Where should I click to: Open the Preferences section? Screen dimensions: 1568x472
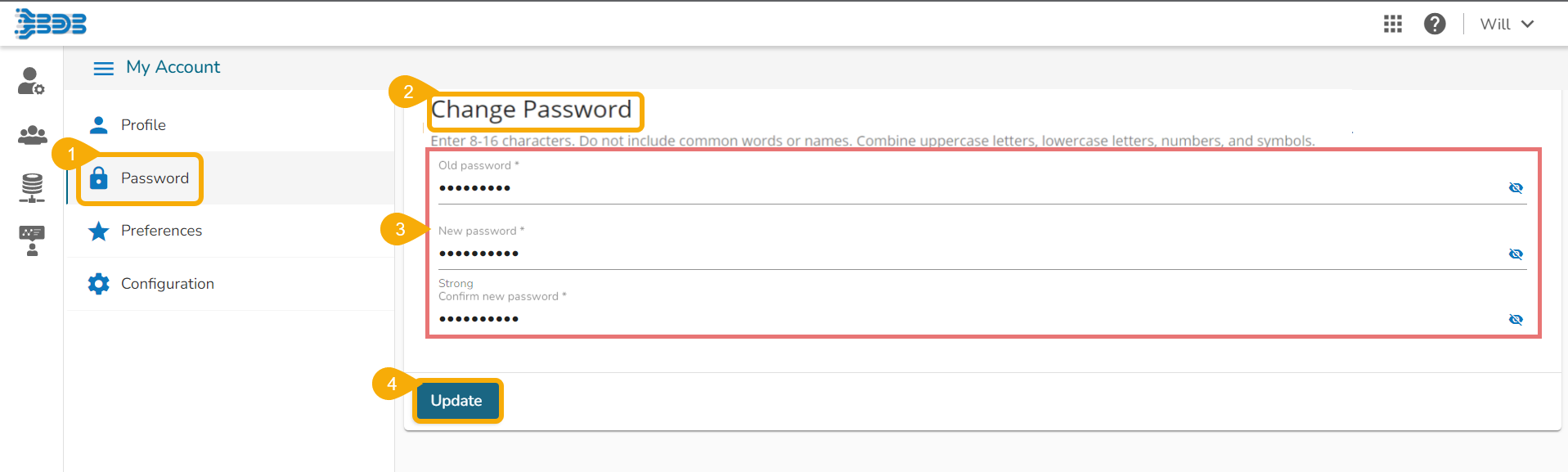(161, 231)
